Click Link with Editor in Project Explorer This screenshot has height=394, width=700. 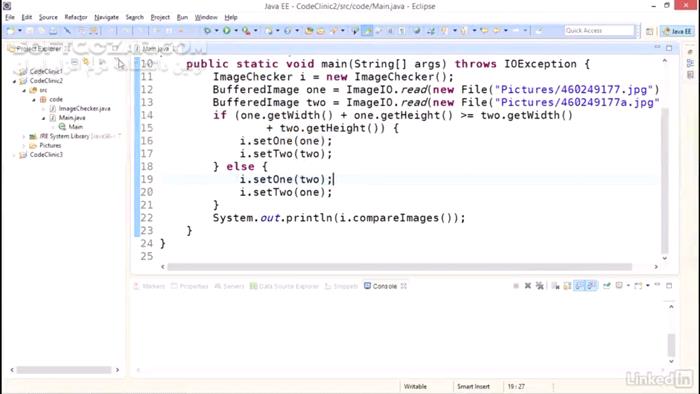pyautogui.click(x=86, y=62)
